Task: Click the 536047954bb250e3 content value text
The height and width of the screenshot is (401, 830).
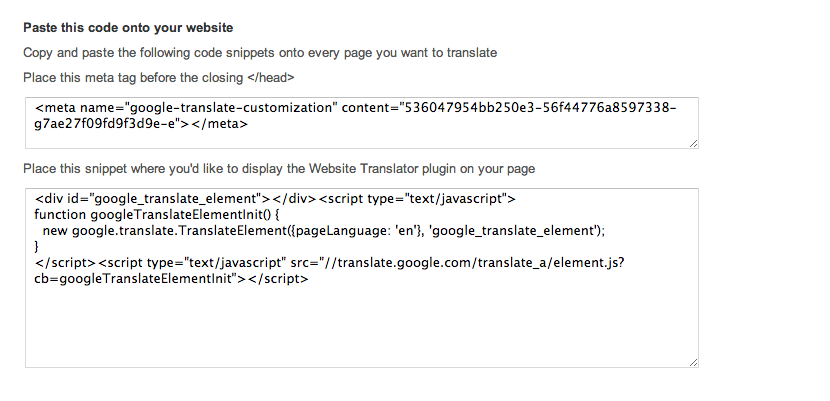Action: tap(470, 108)
